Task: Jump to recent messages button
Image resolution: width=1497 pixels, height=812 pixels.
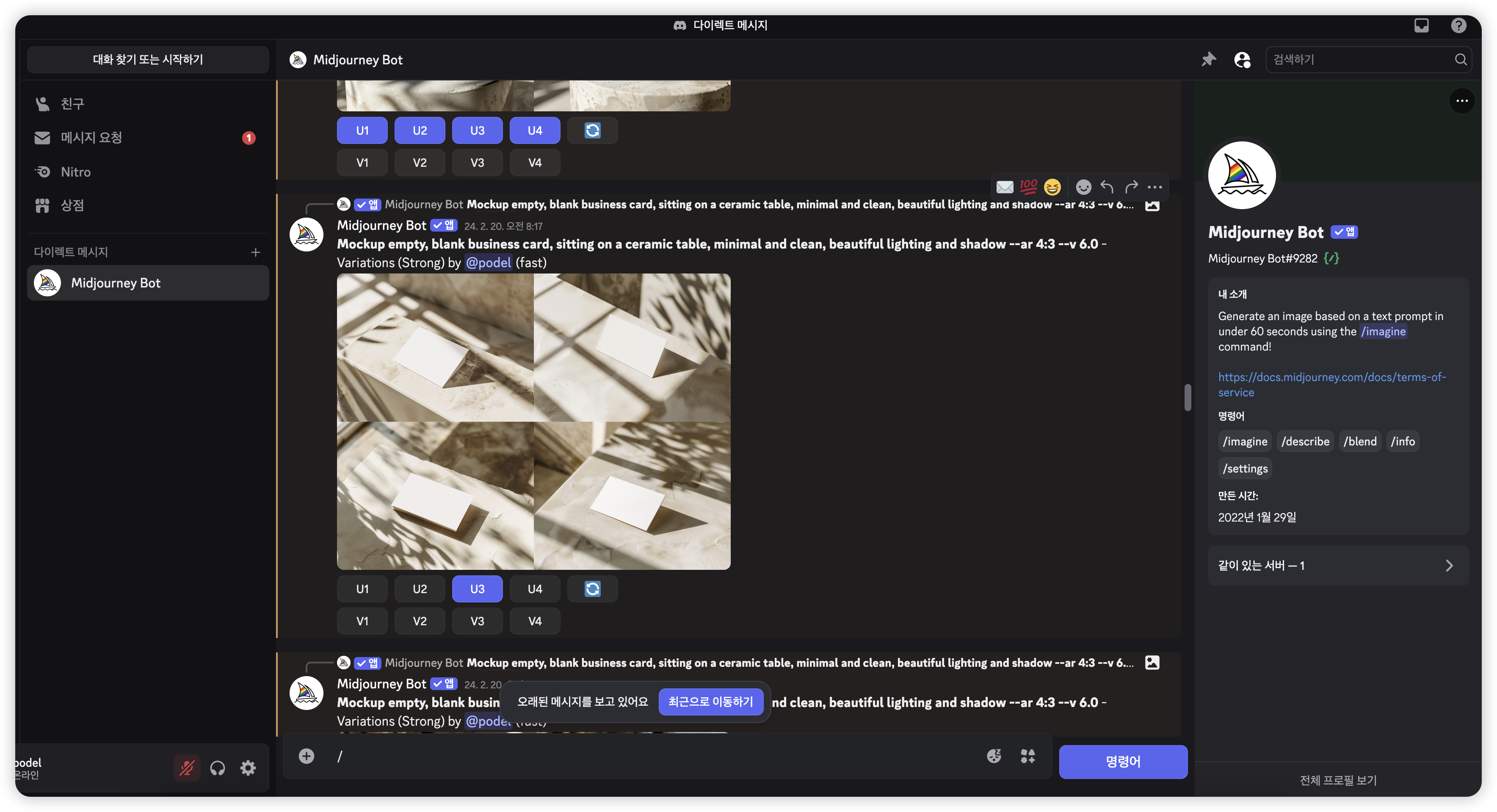Action: point(710,702)
